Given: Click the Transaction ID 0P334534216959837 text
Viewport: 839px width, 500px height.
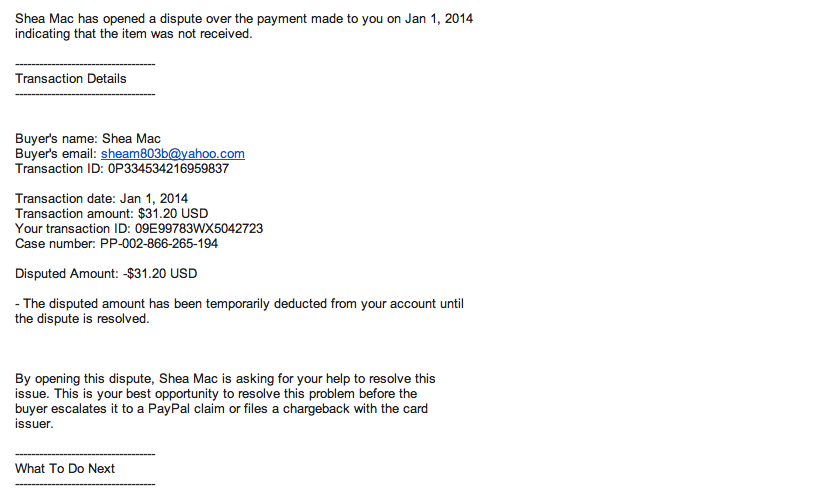Looking at the screenshot, I should click(x=122, y=169).
